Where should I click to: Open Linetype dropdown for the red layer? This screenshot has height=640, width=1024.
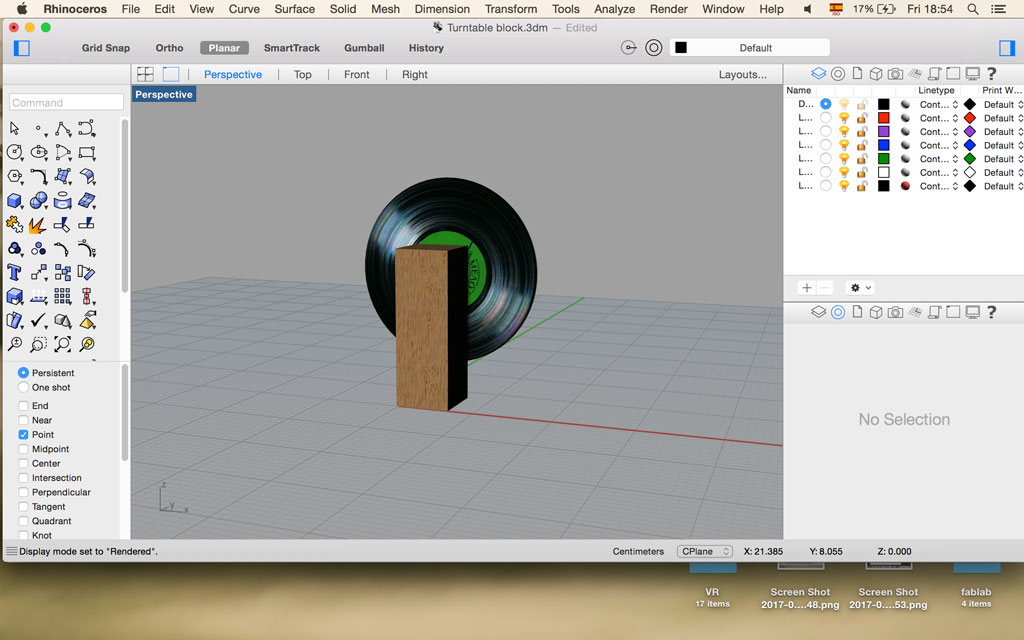(x=938, y=118)
